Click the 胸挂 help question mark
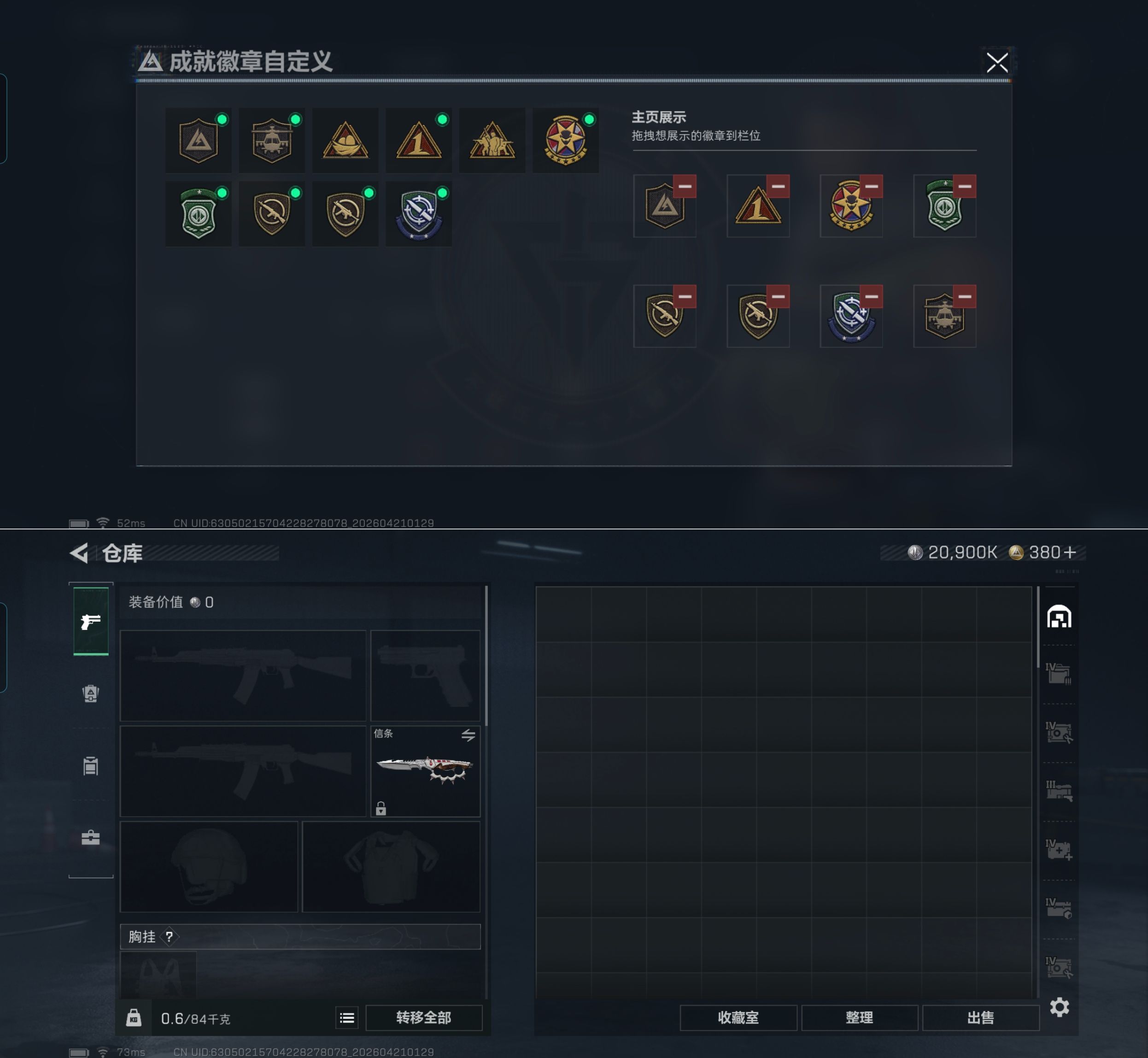Screen dimensions: 1148x1058 pos(169,937)
